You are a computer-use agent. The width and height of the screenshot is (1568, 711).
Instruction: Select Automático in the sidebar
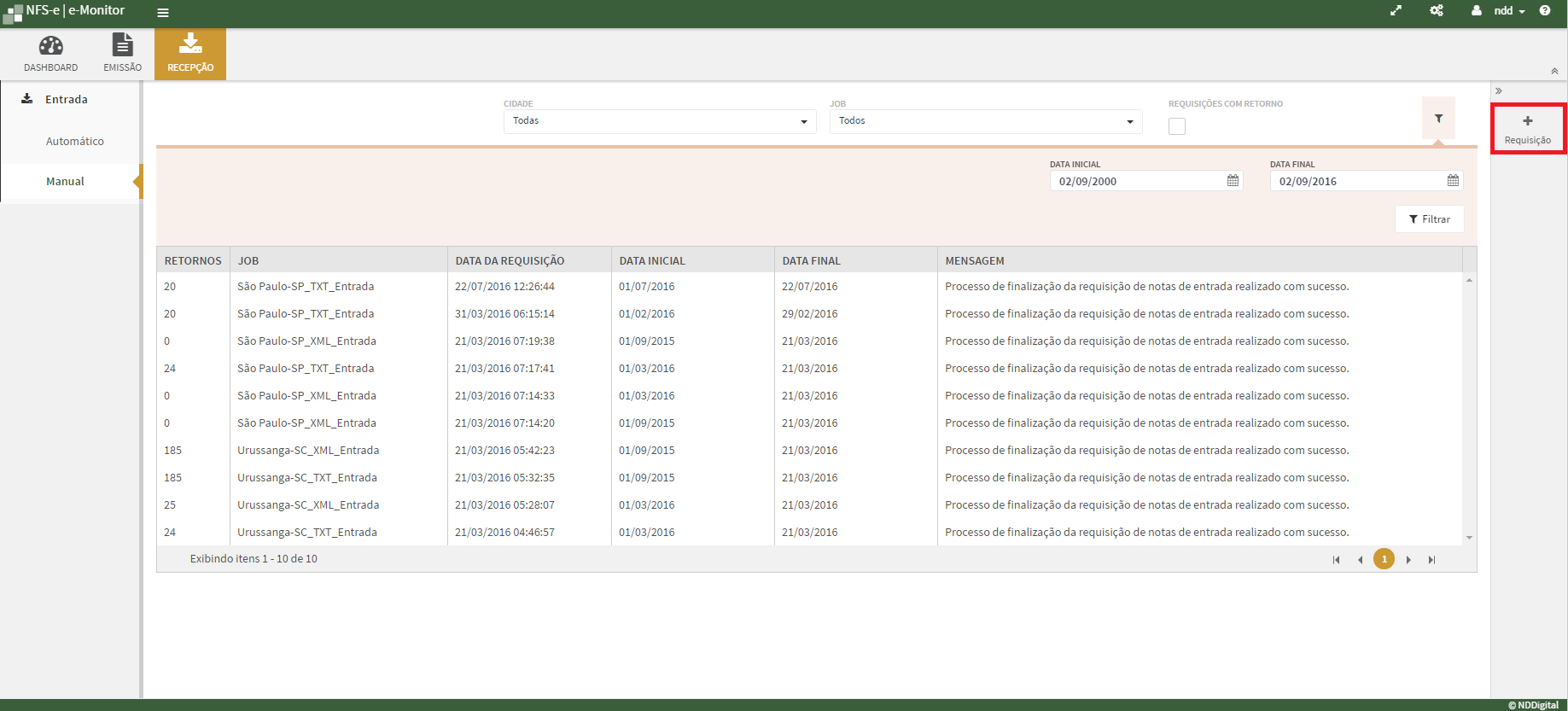(x=75, y=142)
